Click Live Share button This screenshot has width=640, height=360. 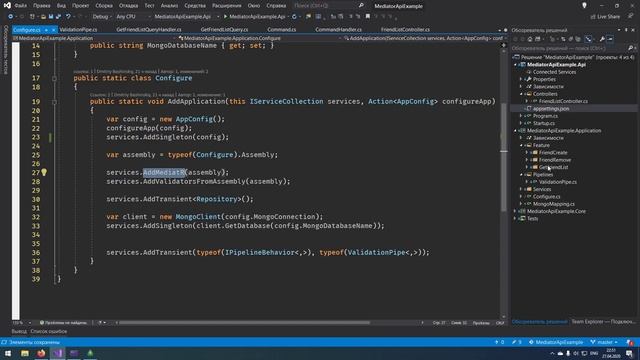coord(605,17)
